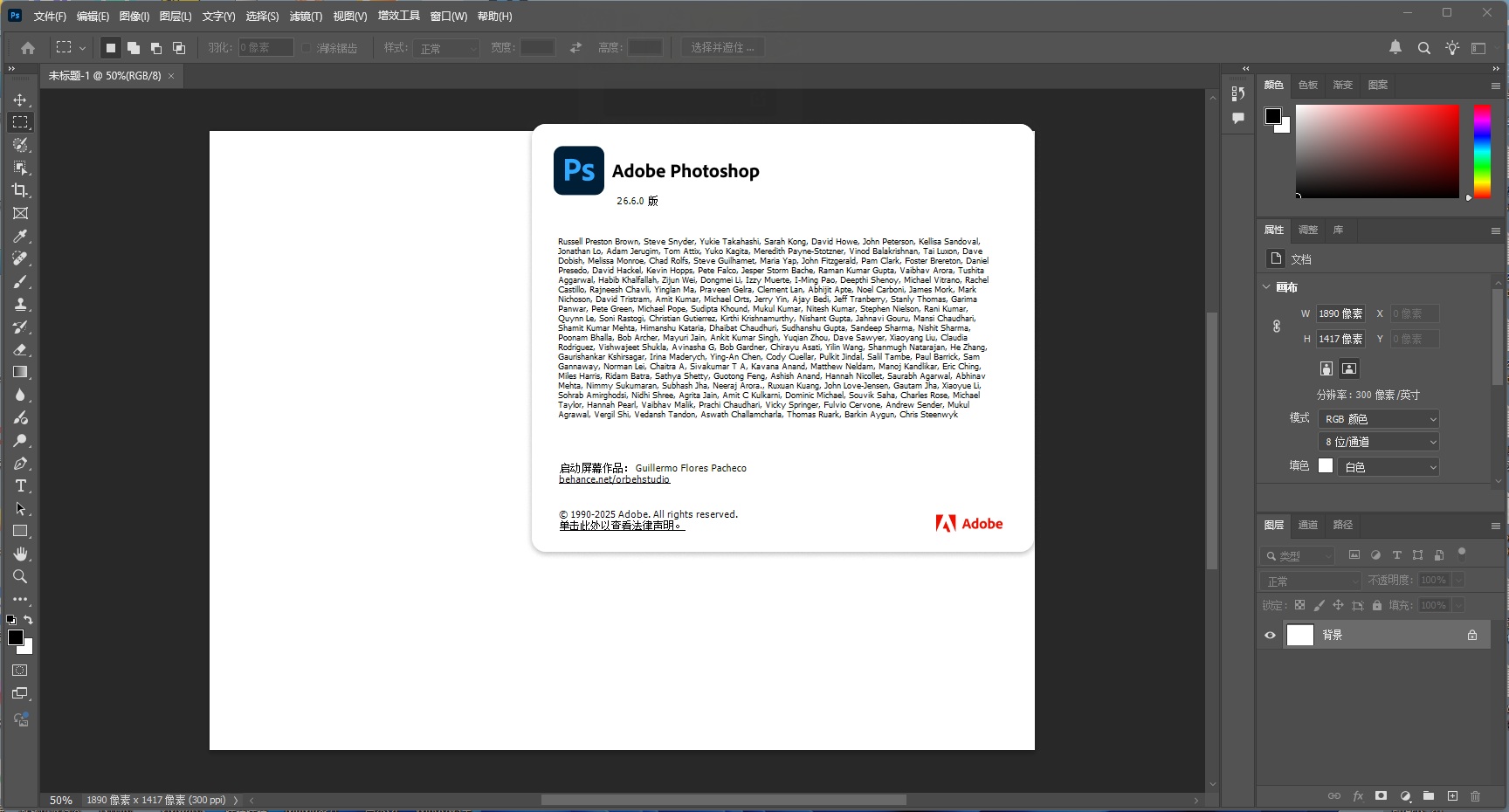Select the Rectangle shape tool

click(x=20, y=531)
